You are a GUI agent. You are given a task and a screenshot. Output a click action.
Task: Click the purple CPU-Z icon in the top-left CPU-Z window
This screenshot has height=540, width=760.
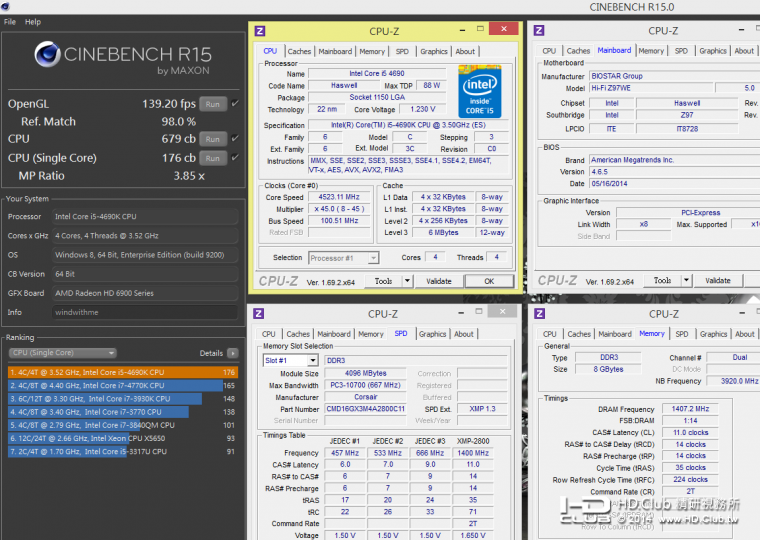coord(260,31)
